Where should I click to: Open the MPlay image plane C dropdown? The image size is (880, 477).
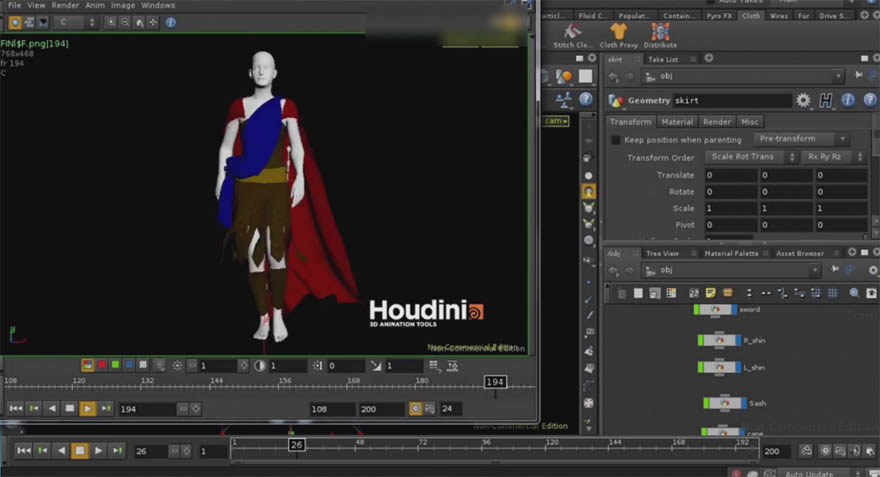pyautogui.click(x=75, y=22)
